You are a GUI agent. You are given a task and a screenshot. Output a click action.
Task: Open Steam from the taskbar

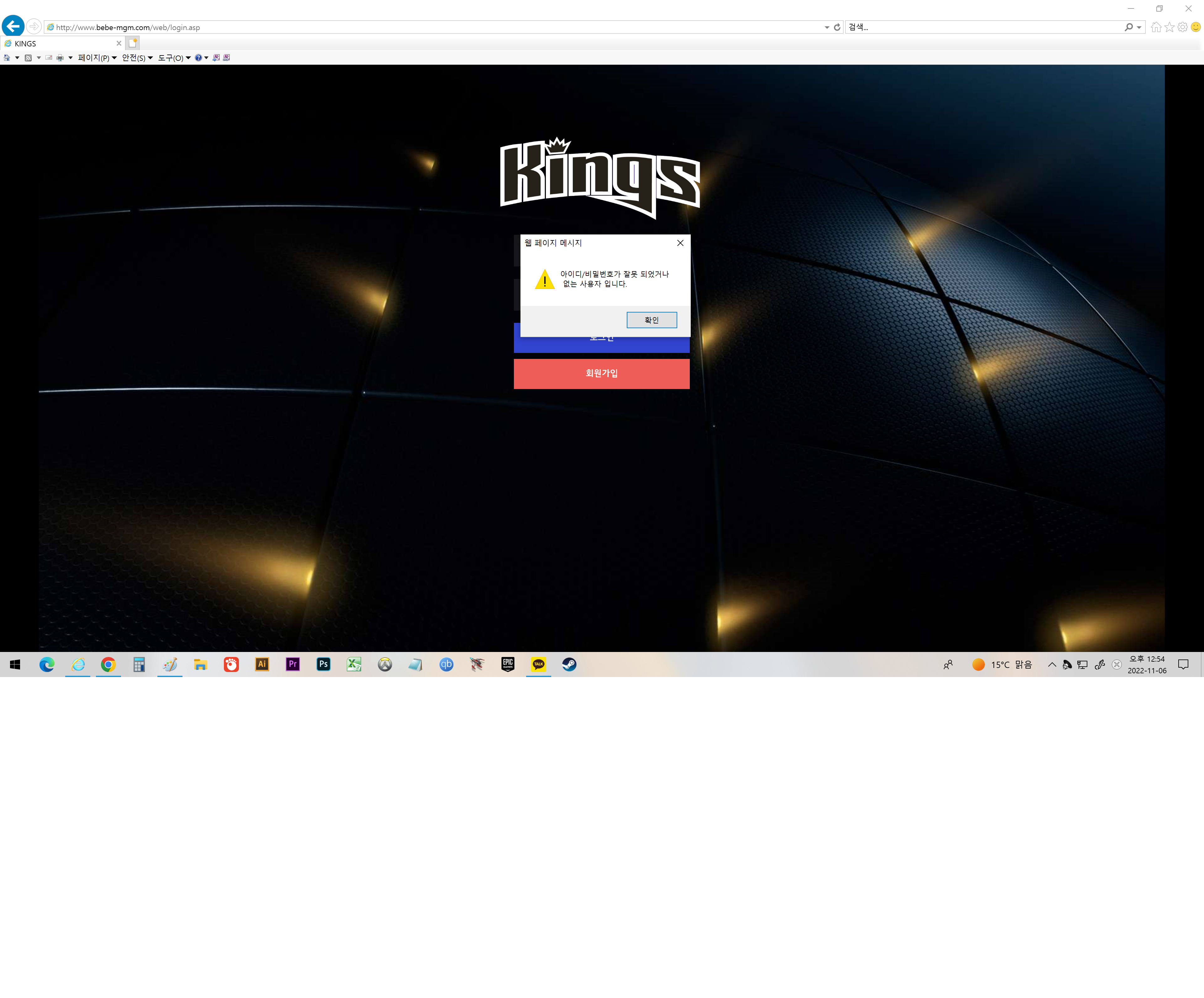coord(569,664)
